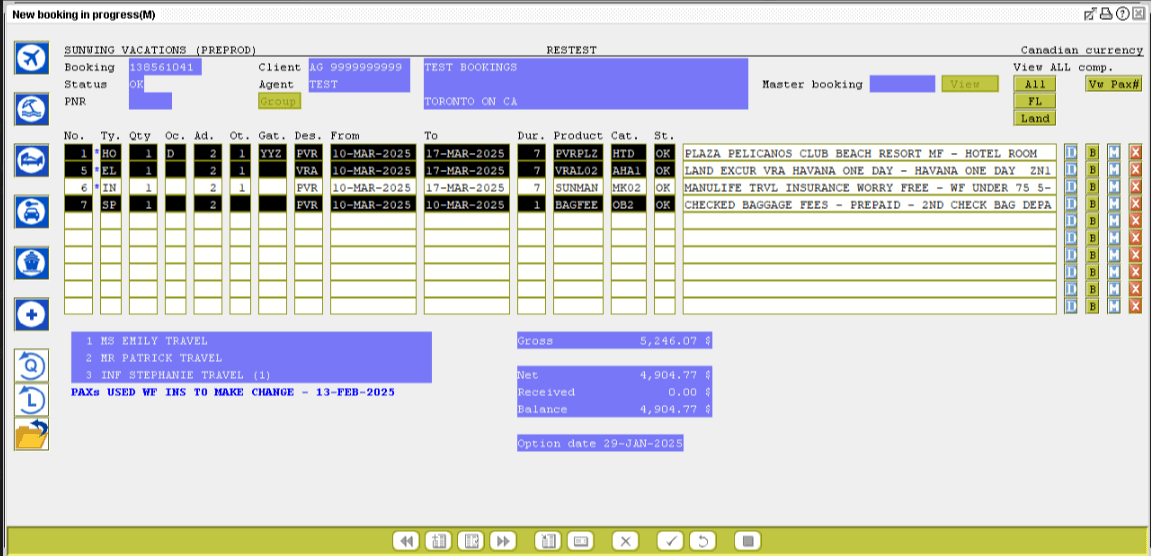
Task: Jump forward with fast-forward toolbar button
Action: click(x=503, y=541)
